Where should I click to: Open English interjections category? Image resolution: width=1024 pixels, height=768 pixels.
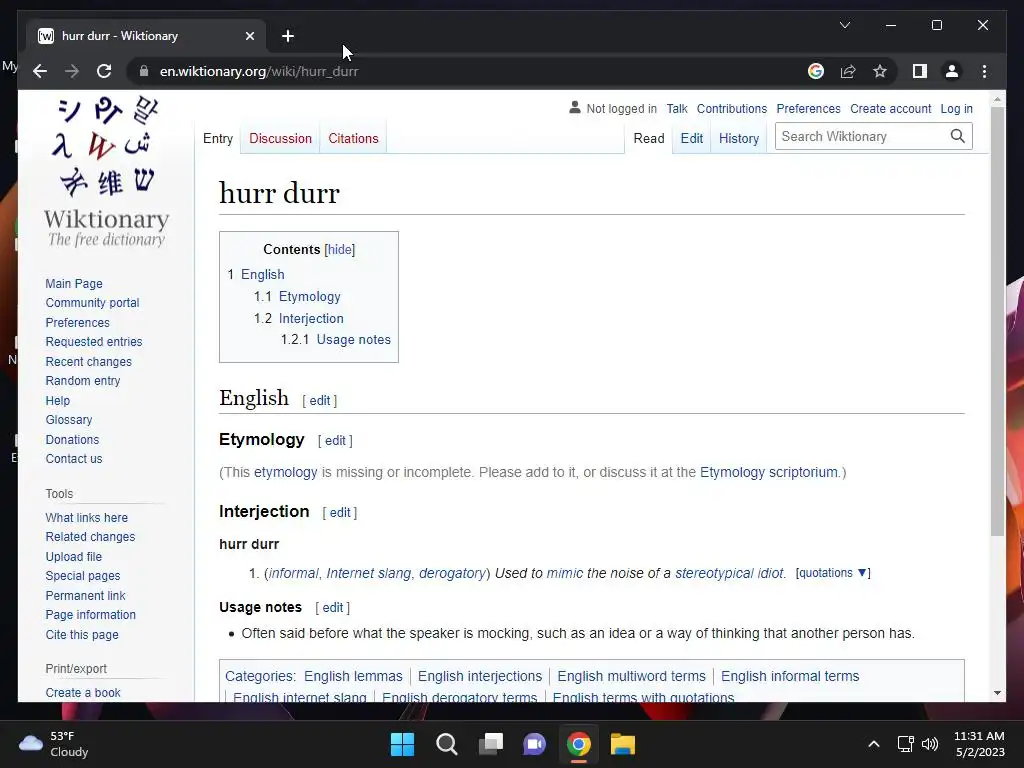[x=480, y=676]
